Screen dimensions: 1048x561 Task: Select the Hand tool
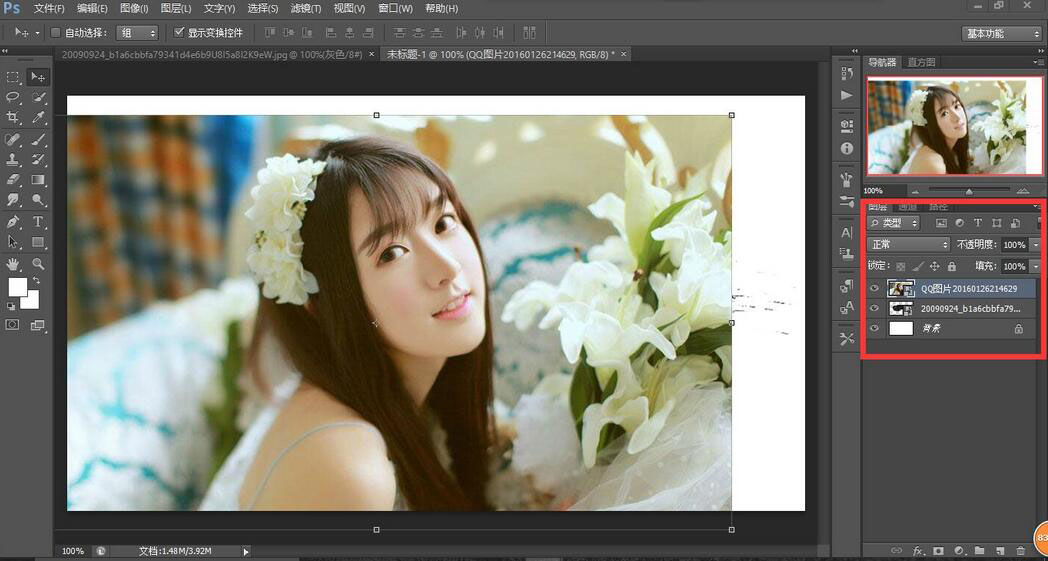(x=13, y=263)
